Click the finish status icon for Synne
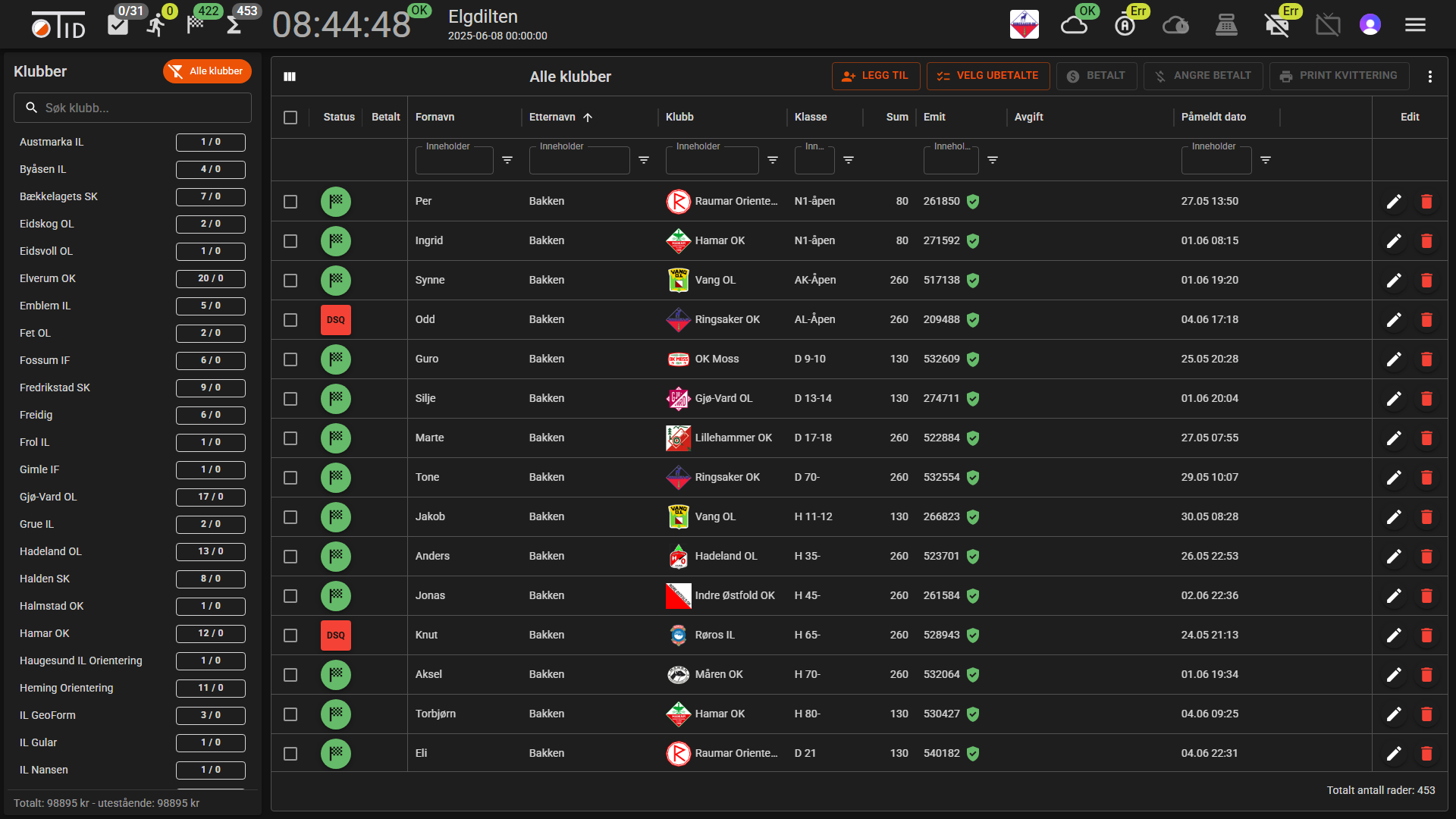 pyautogui.click(x=336, y=281)
